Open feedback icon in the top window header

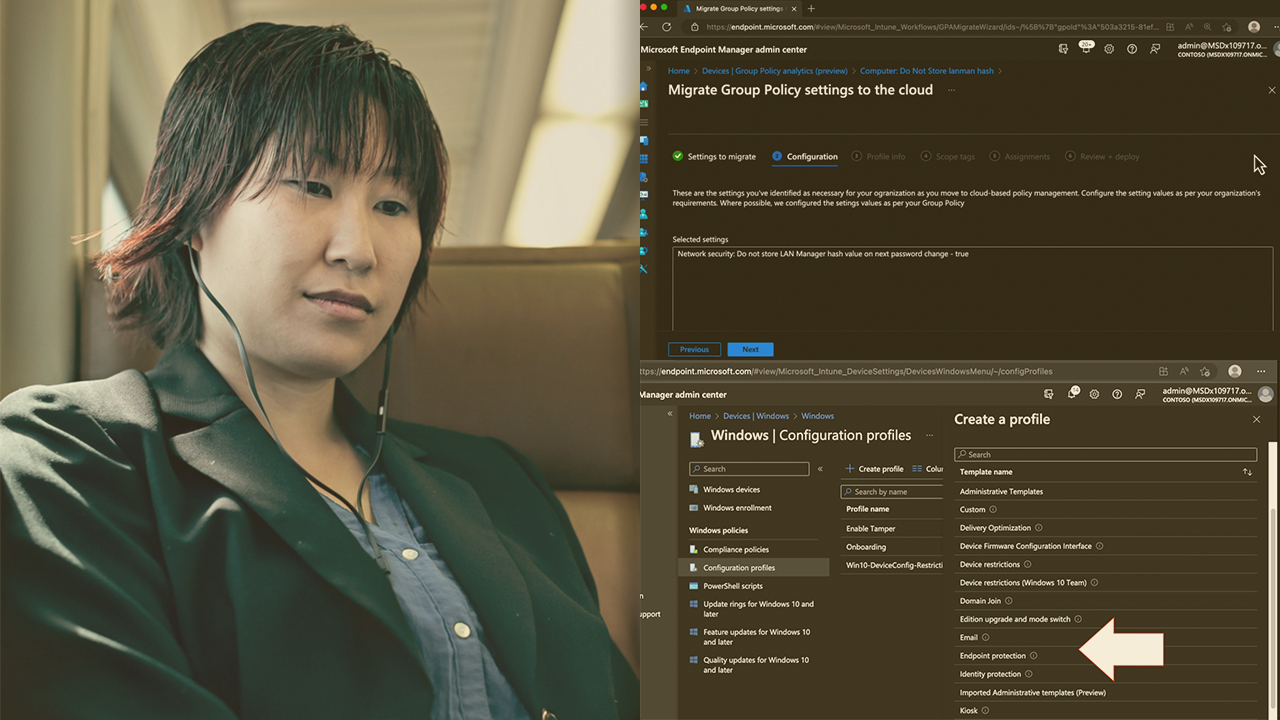pos(1155,49)
